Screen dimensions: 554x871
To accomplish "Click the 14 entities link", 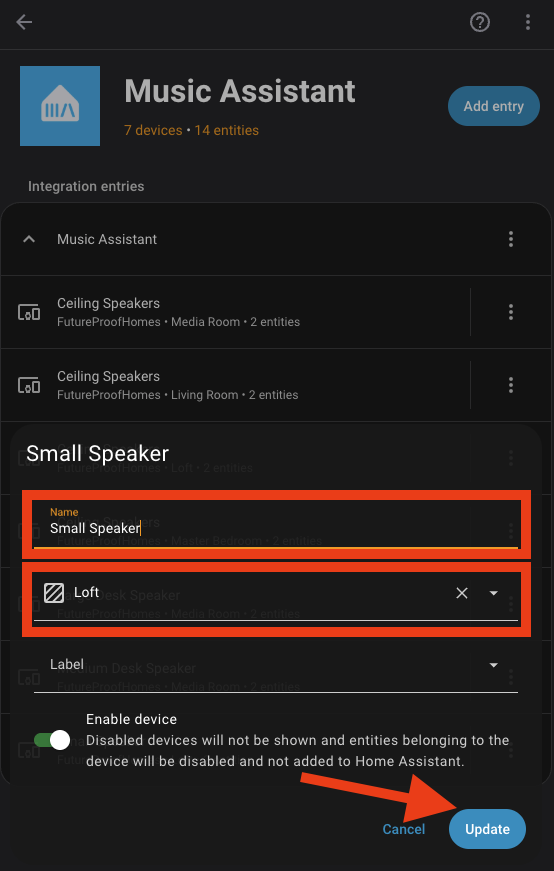I will click(x=227, y=131).
